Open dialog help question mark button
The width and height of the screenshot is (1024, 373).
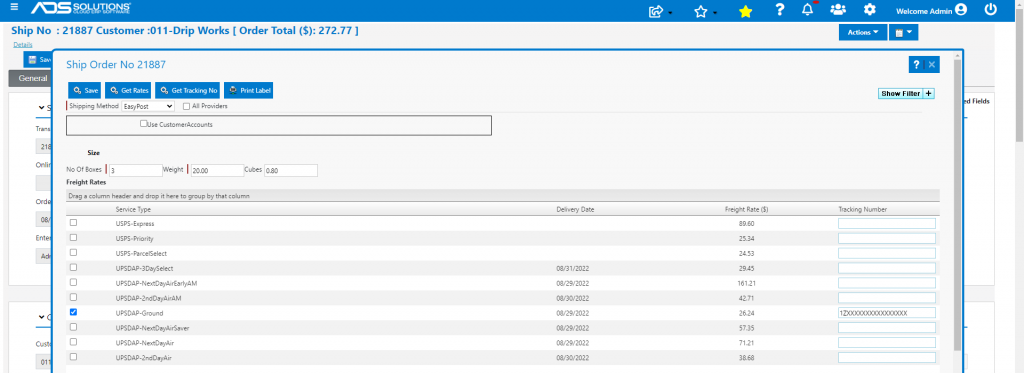pyautogui.click(x=916, y=65)
